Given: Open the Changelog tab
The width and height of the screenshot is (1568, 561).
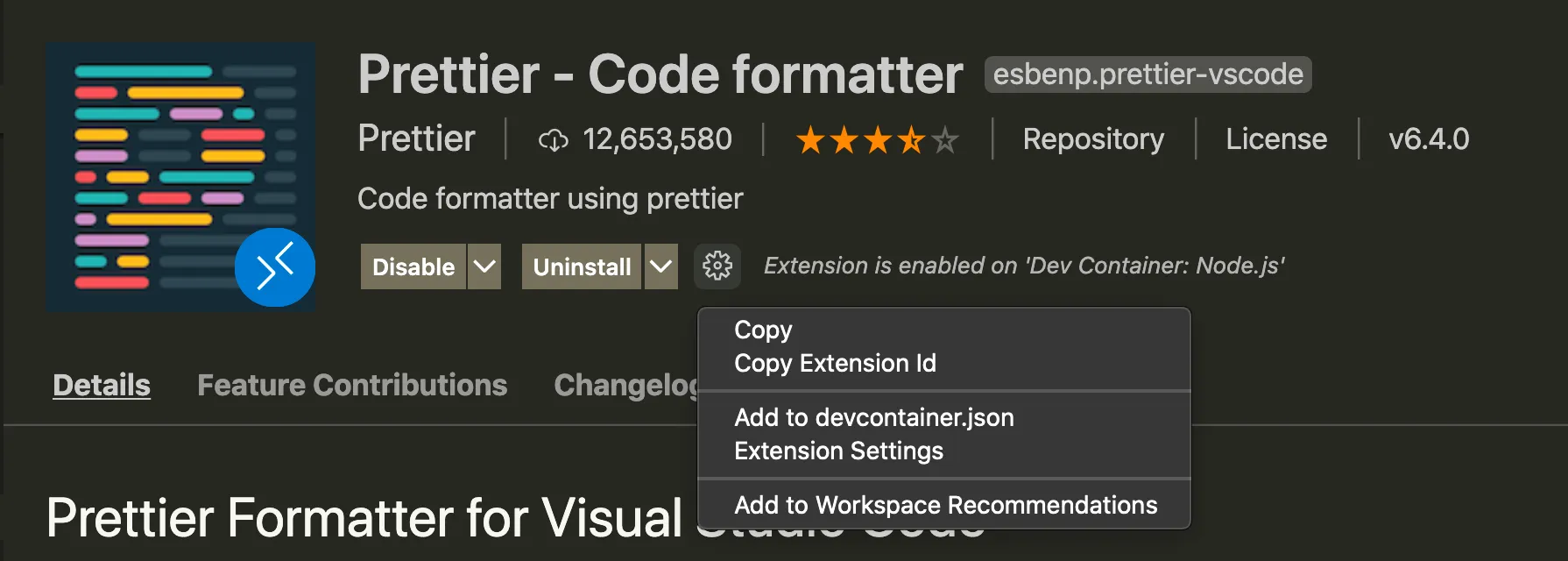Looking at the screenshot, I should tap(625, 385).
